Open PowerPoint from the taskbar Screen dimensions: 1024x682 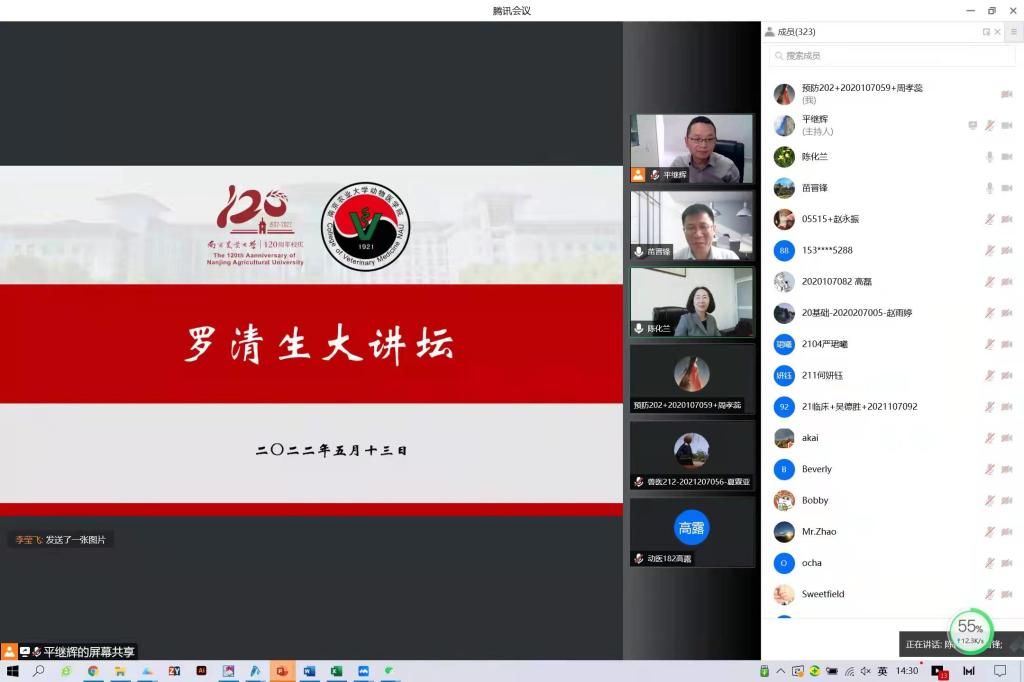tap(282, 671)
